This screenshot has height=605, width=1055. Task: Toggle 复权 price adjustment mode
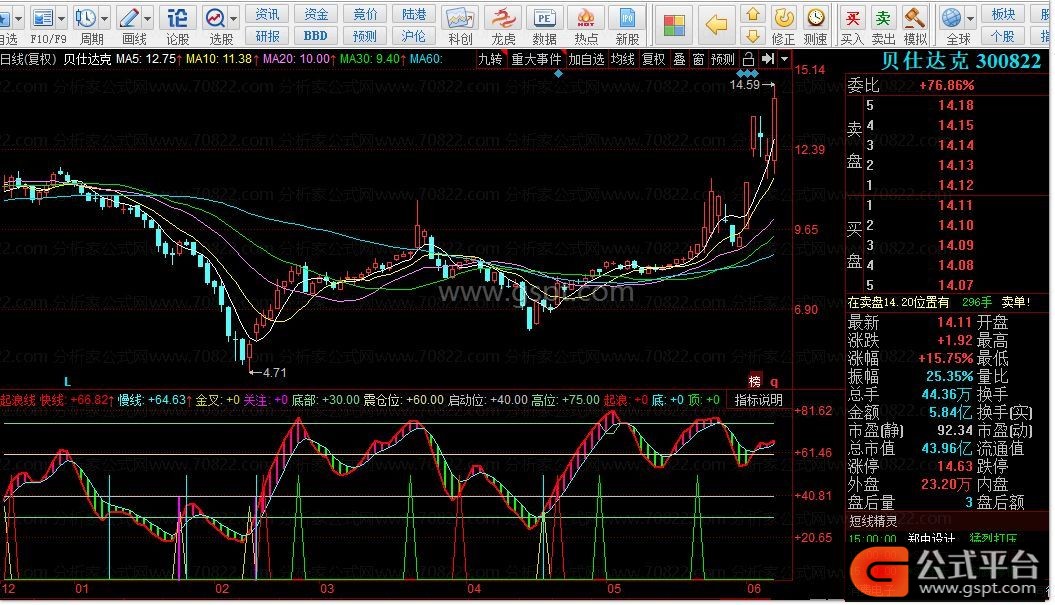click(653, 59)
